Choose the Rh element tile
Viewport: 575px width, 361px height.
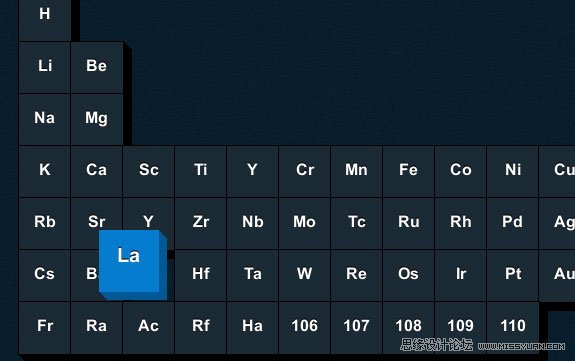(x=461, y=223)
